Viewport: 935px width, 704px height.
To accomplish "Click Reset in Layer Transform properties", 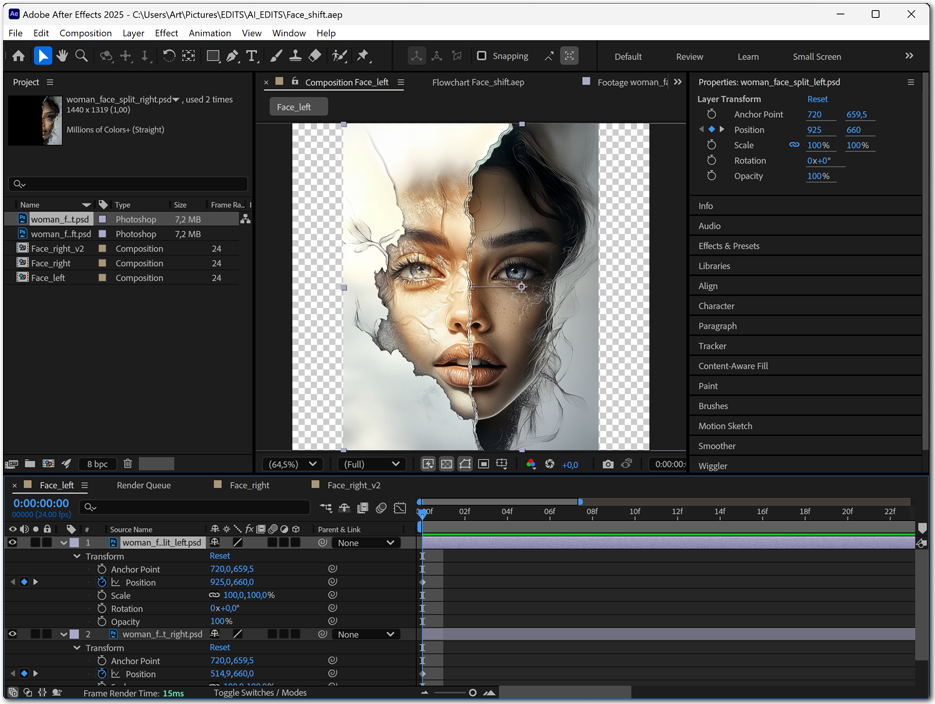I will (x=817, y=99).
